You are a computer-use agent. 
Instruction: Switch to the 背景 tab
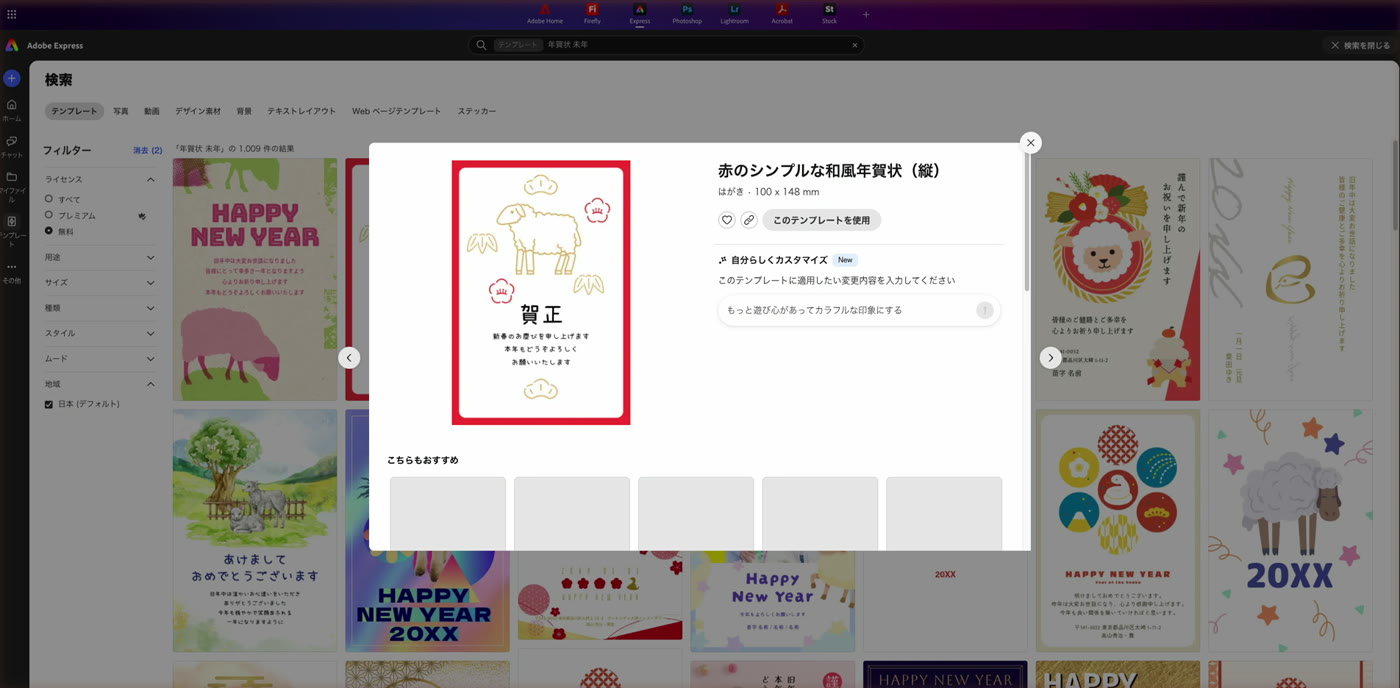click(x=244, y=111)
